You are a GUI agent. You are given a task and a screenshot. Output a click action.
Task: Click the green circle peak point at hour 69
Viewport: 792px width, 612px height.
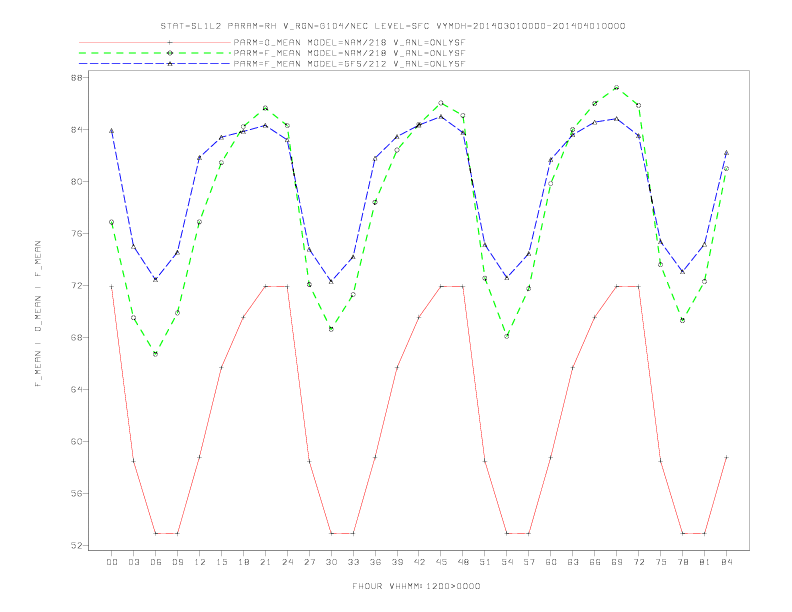[x=617, y=87]
